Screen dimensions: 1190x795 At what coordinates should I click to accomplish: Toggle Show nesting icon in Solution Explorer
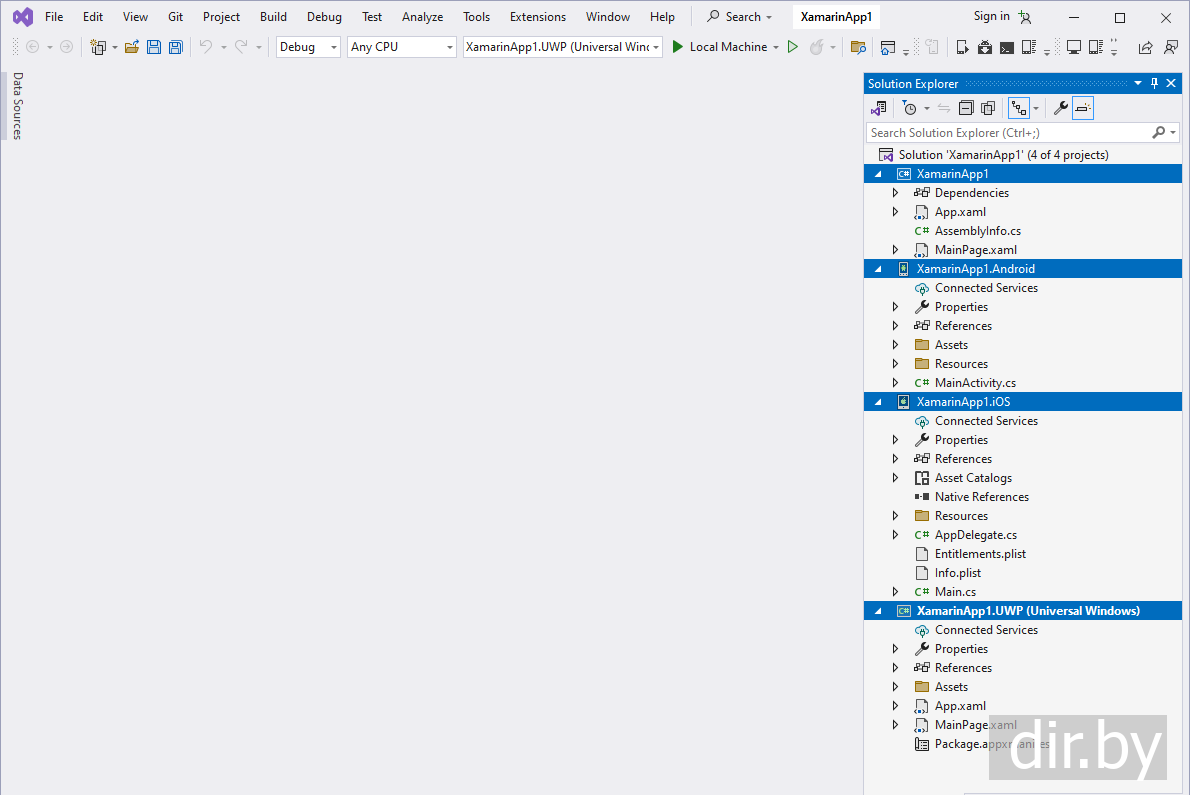(1018, 108)
